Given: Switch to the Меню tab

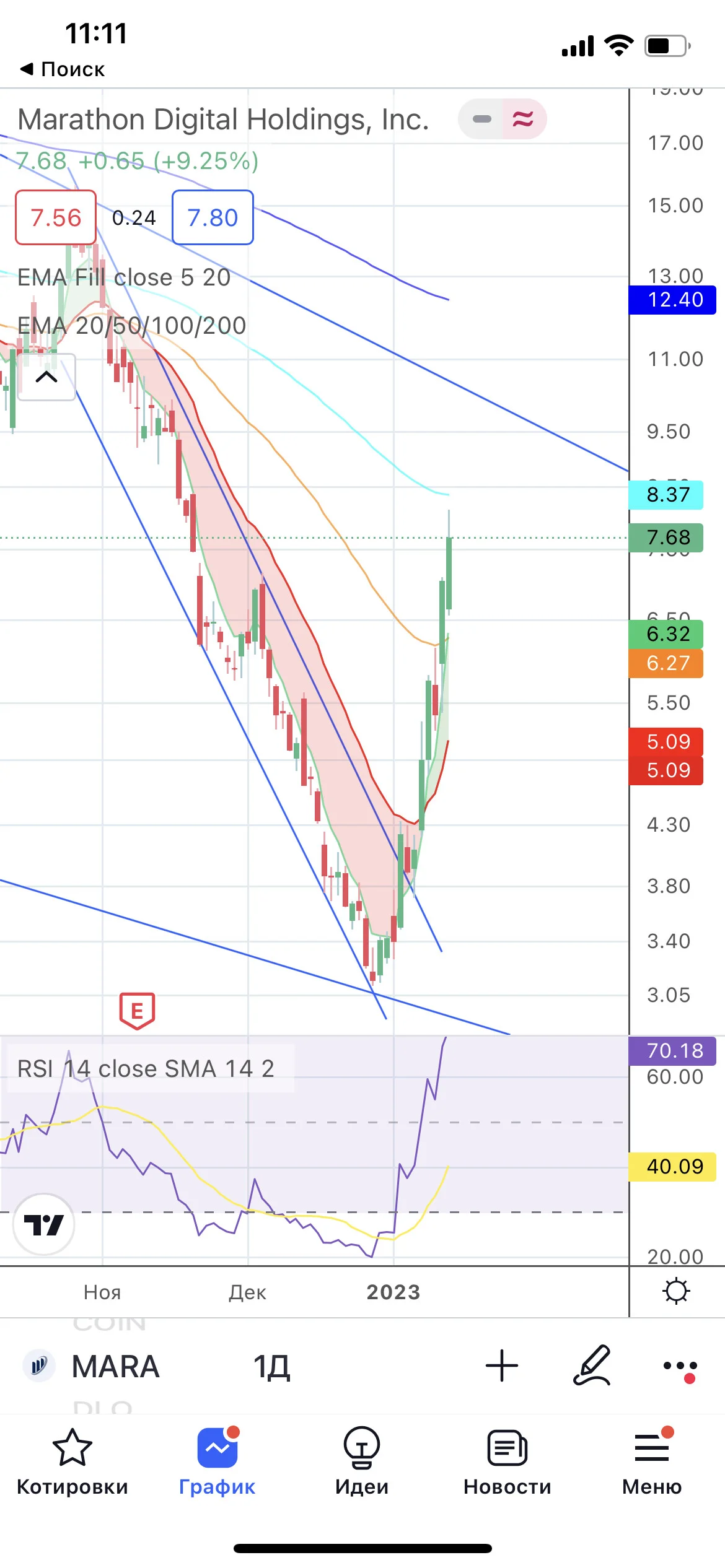Looking at the screenshot, I should point(652,1461).
